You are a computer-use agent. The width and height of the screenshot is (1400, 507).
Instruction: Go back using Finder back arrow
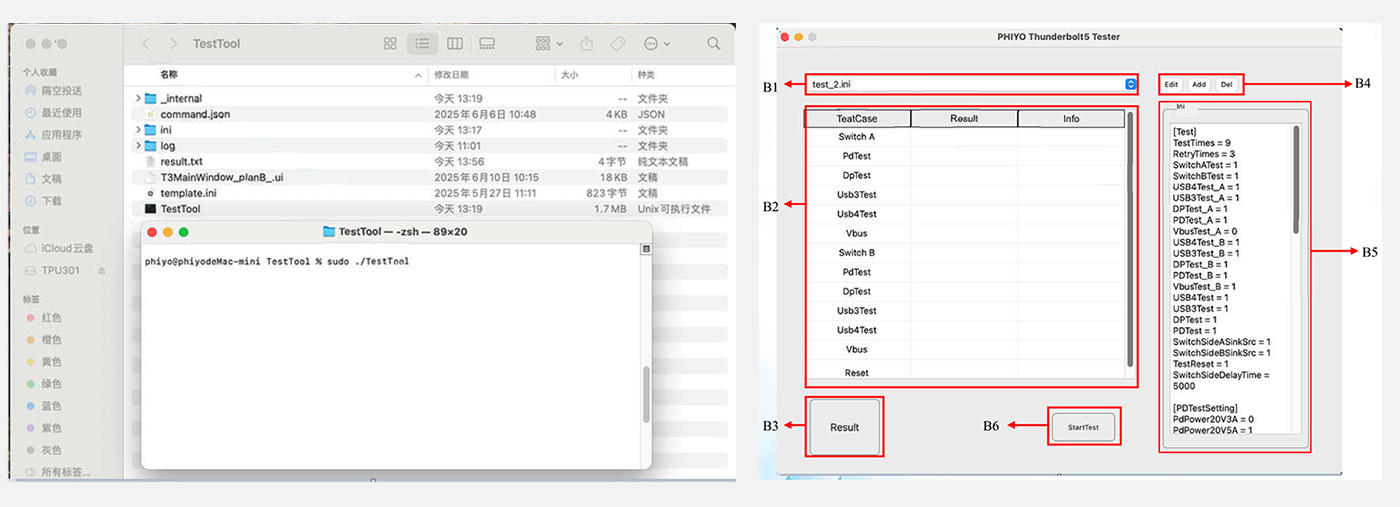146,44
